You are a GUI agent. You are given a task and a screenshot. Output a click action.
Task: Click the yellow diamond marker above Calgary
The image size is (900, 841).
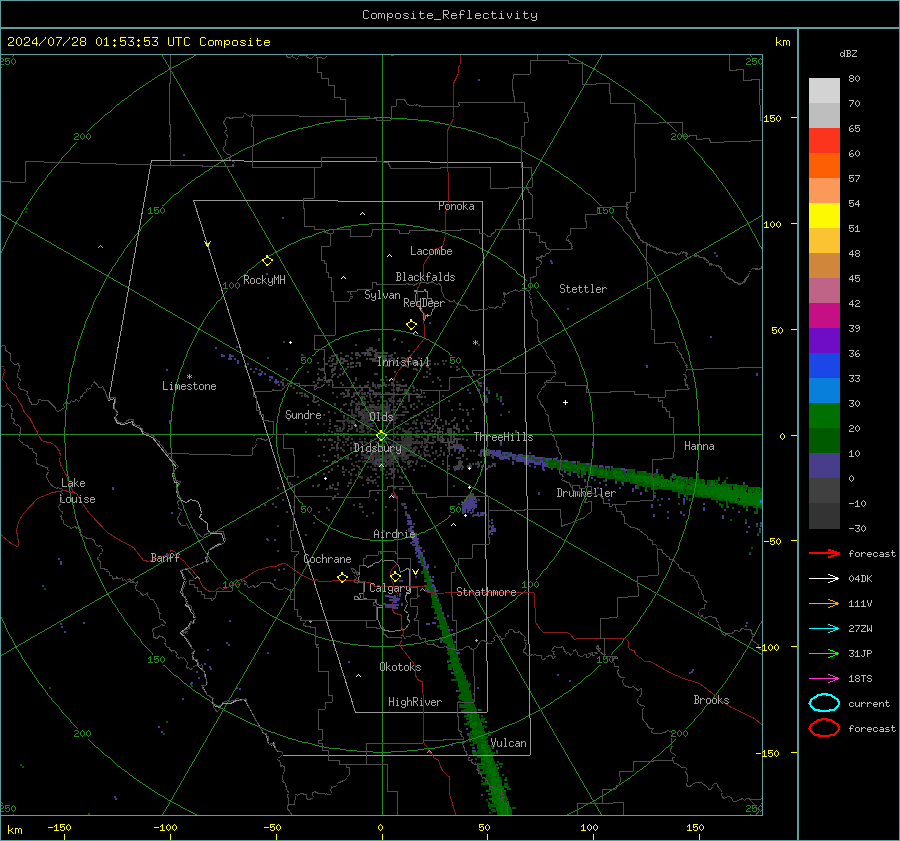pos(395,576)
